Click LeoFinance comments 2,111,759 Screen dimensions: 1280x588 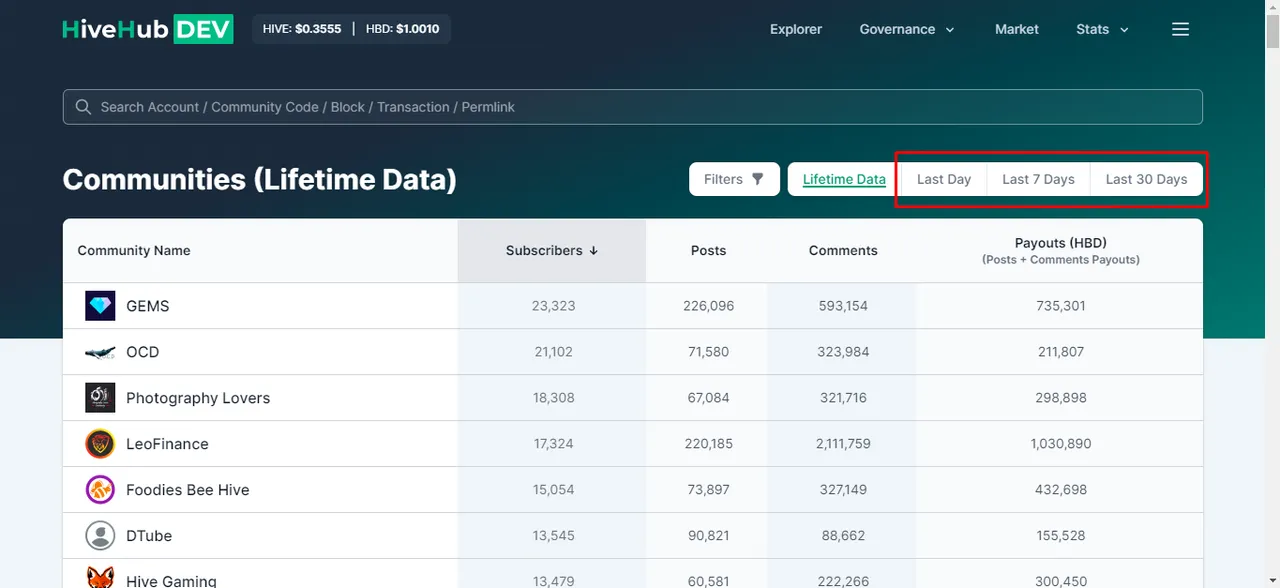843,444
